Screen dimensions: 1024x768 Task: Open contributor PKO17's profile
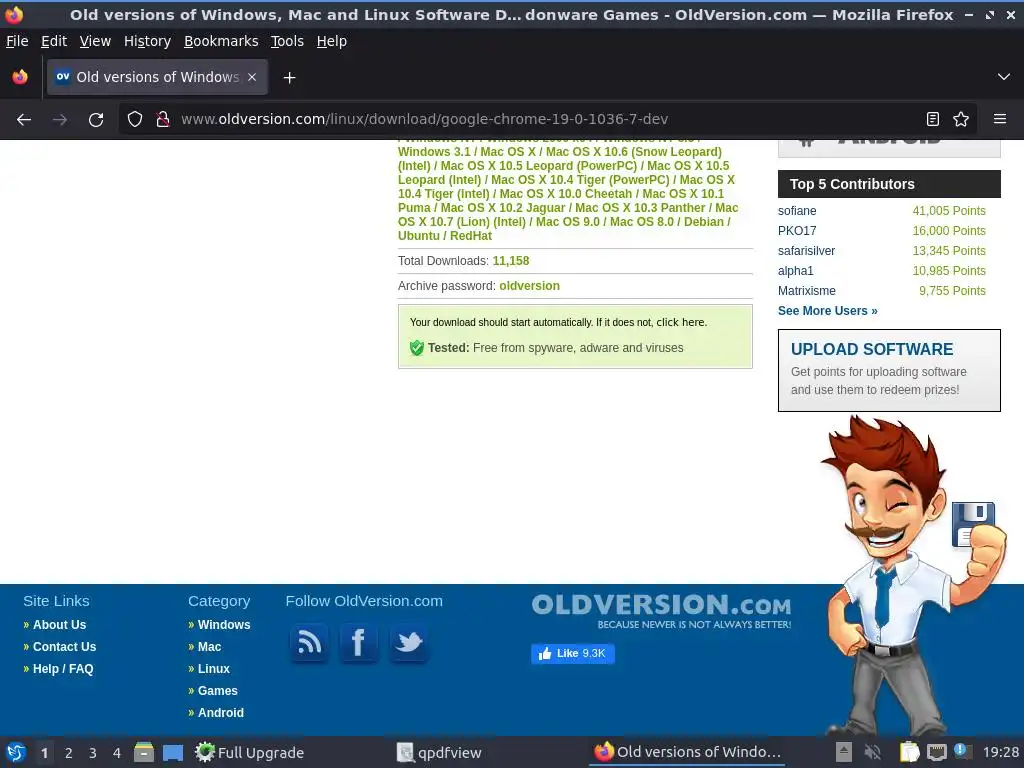tap(797, 231)
